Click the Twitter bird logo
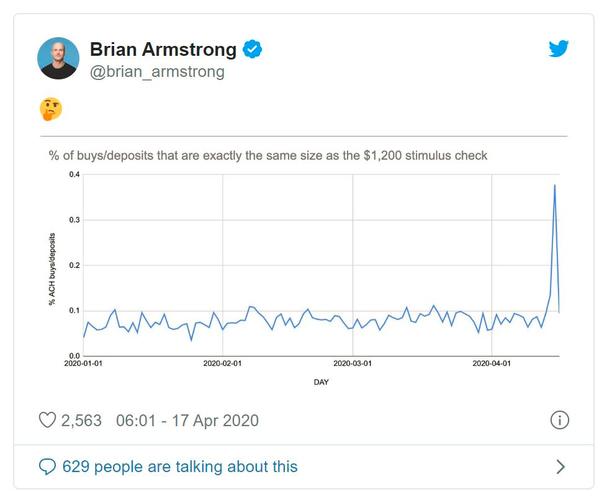 (559, 49)
